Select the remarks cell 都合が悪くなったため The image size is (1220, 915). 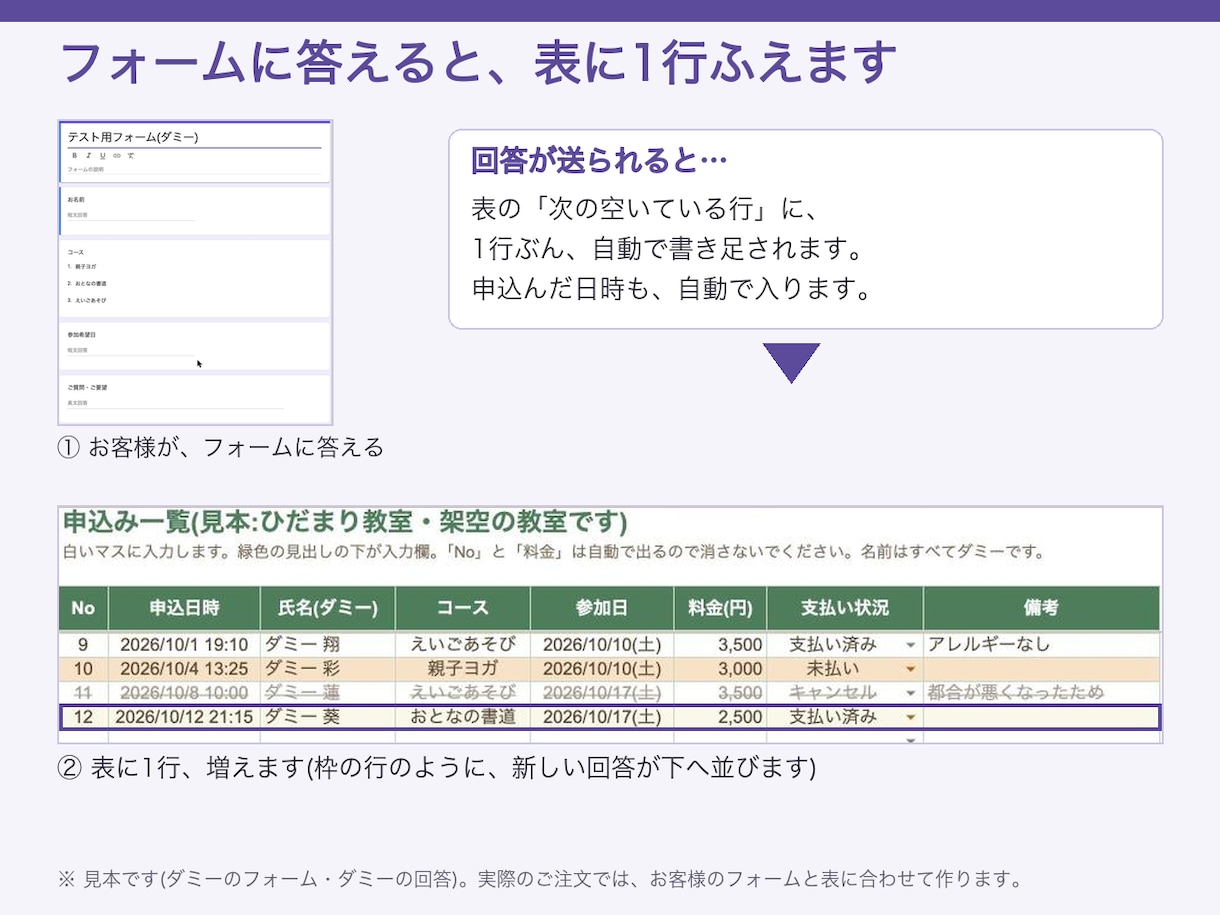1041,693
